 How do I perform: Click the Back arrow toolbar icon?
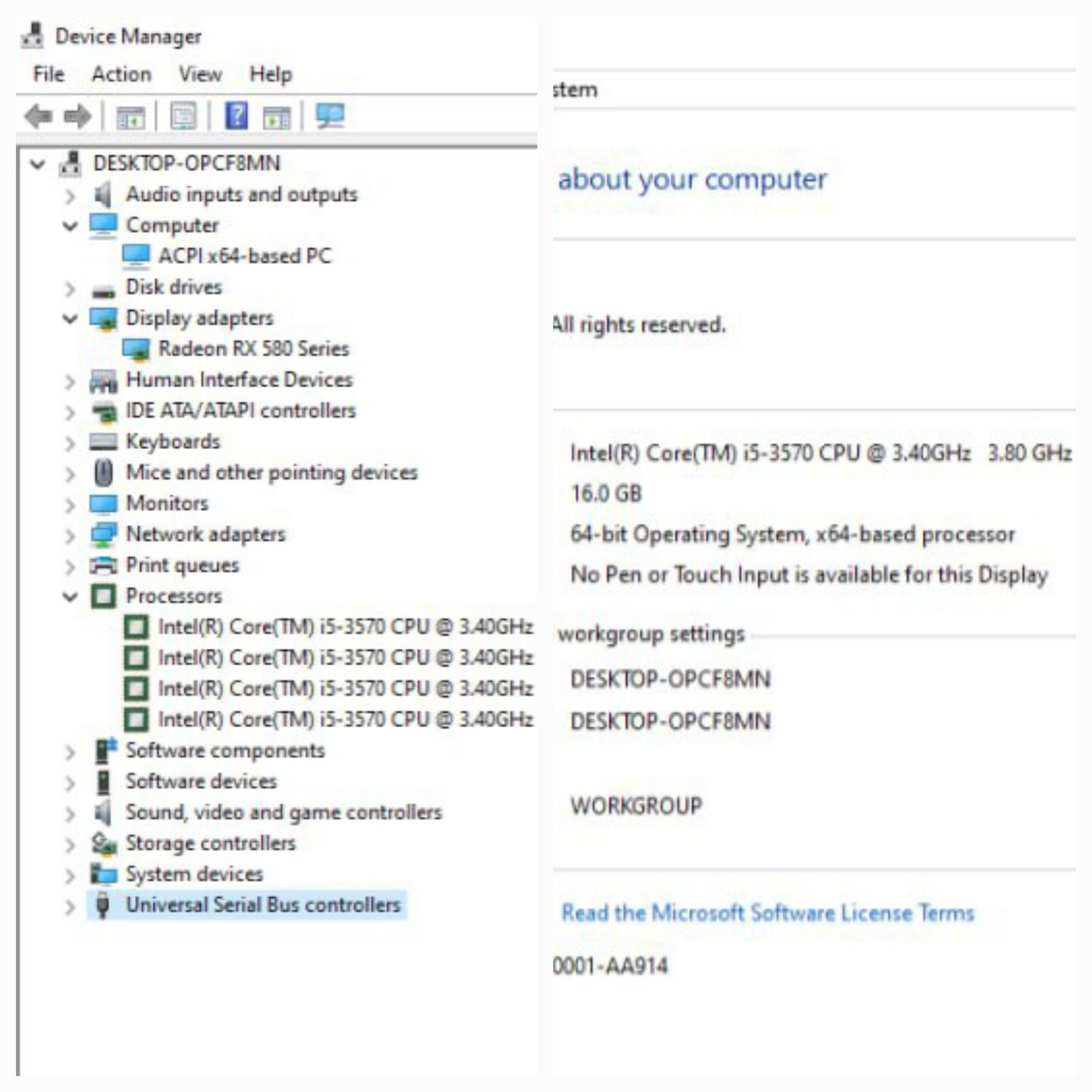38,117
